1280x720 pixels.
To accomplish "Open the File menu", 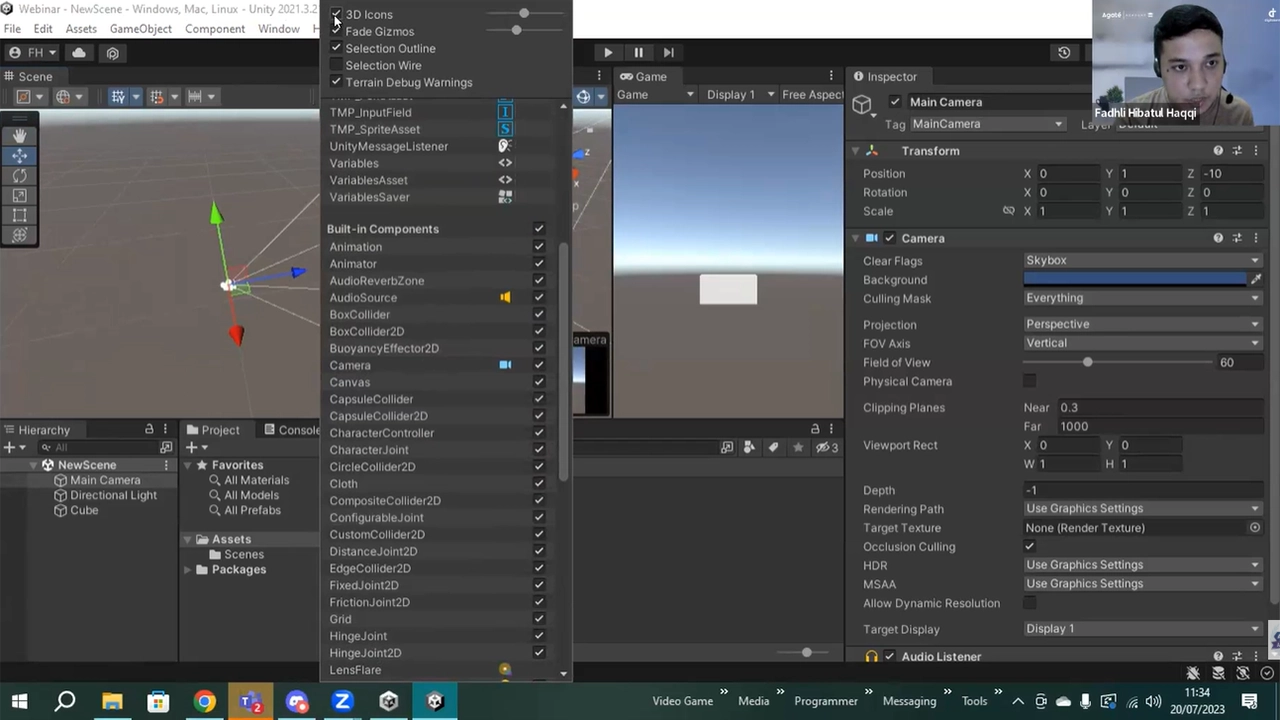I will tap(12, 29).
